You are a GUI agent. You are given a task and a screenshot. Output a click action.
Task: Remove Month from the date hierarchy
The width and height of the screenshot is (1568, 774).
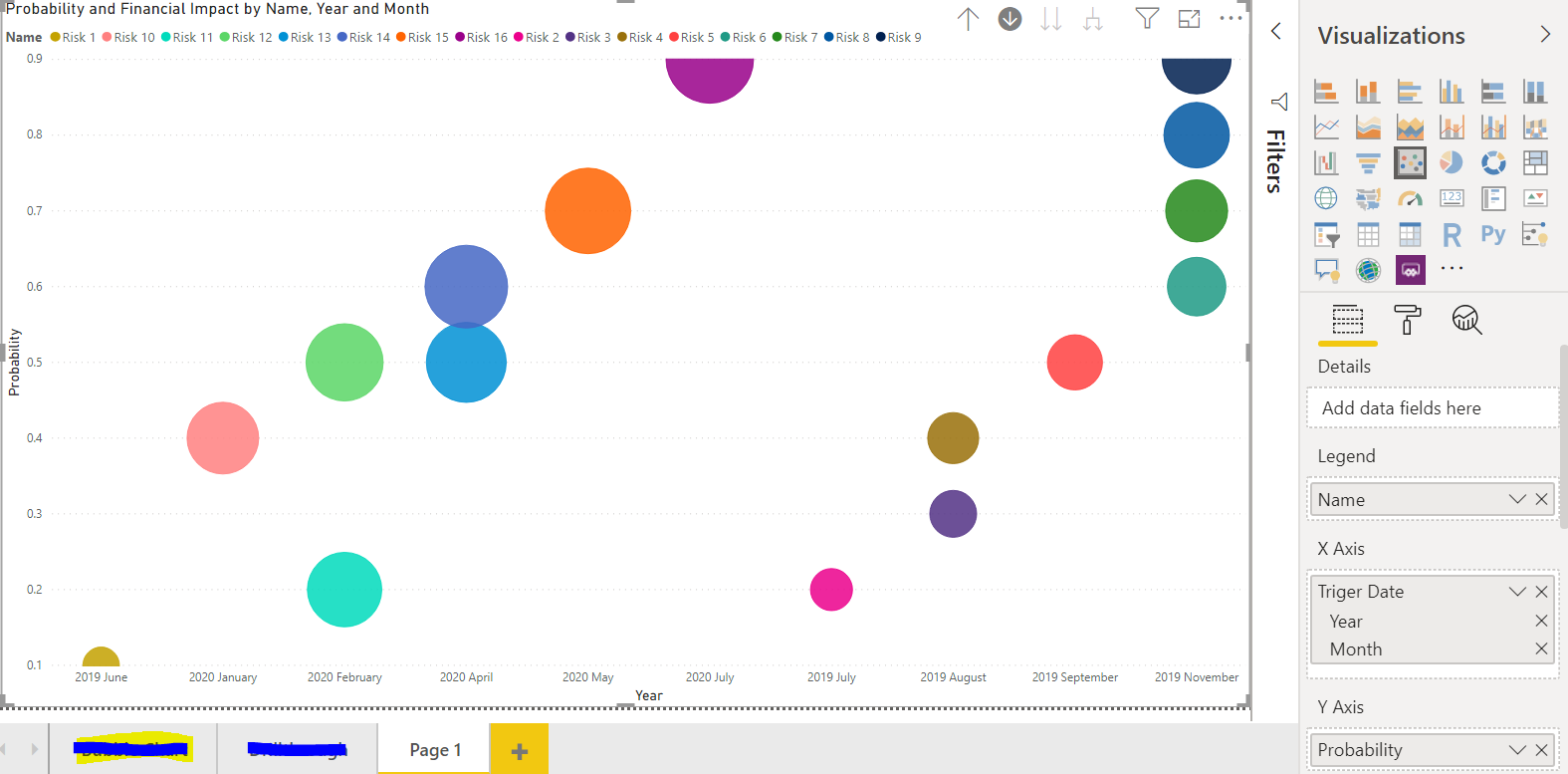pos(1541,648)
